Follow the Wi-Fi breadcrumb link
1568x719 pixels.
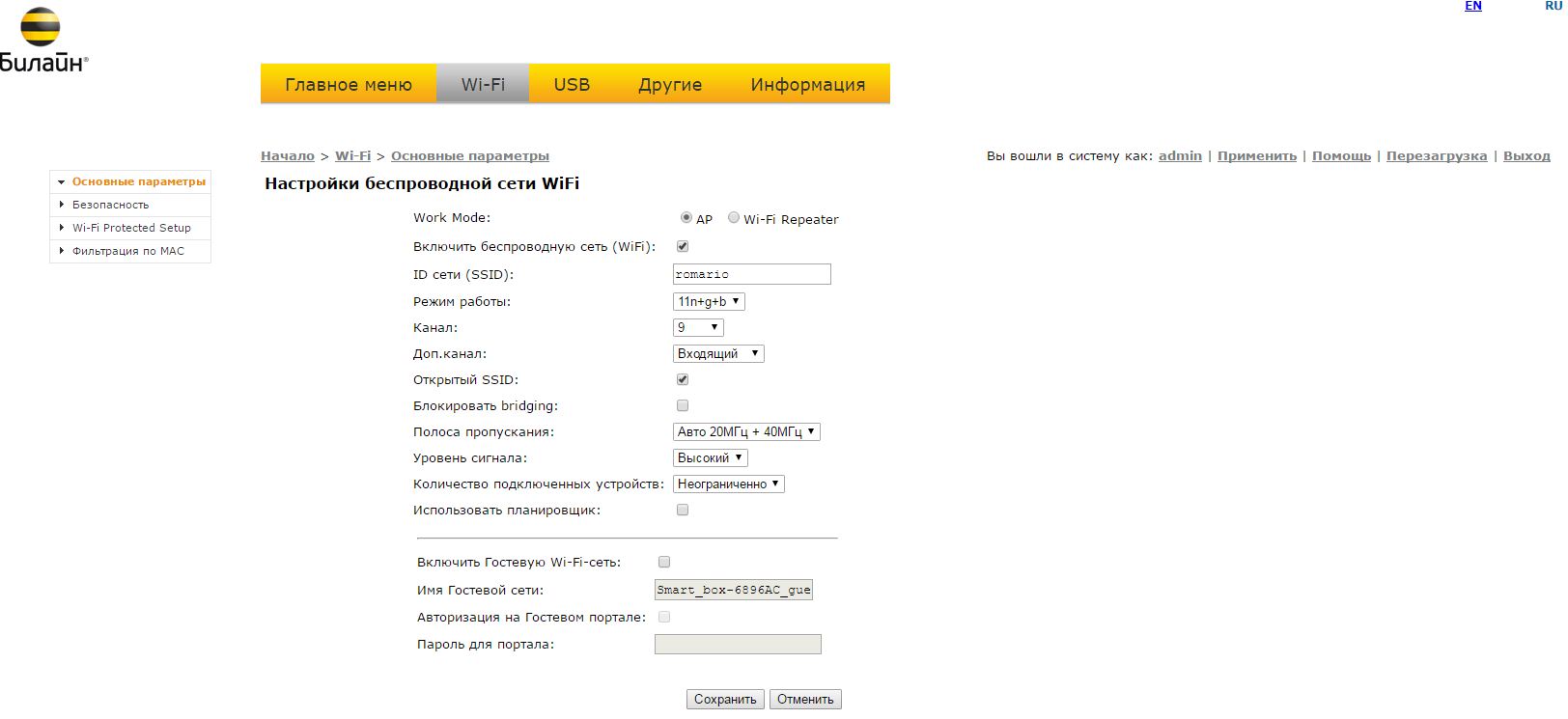point(353,155)
